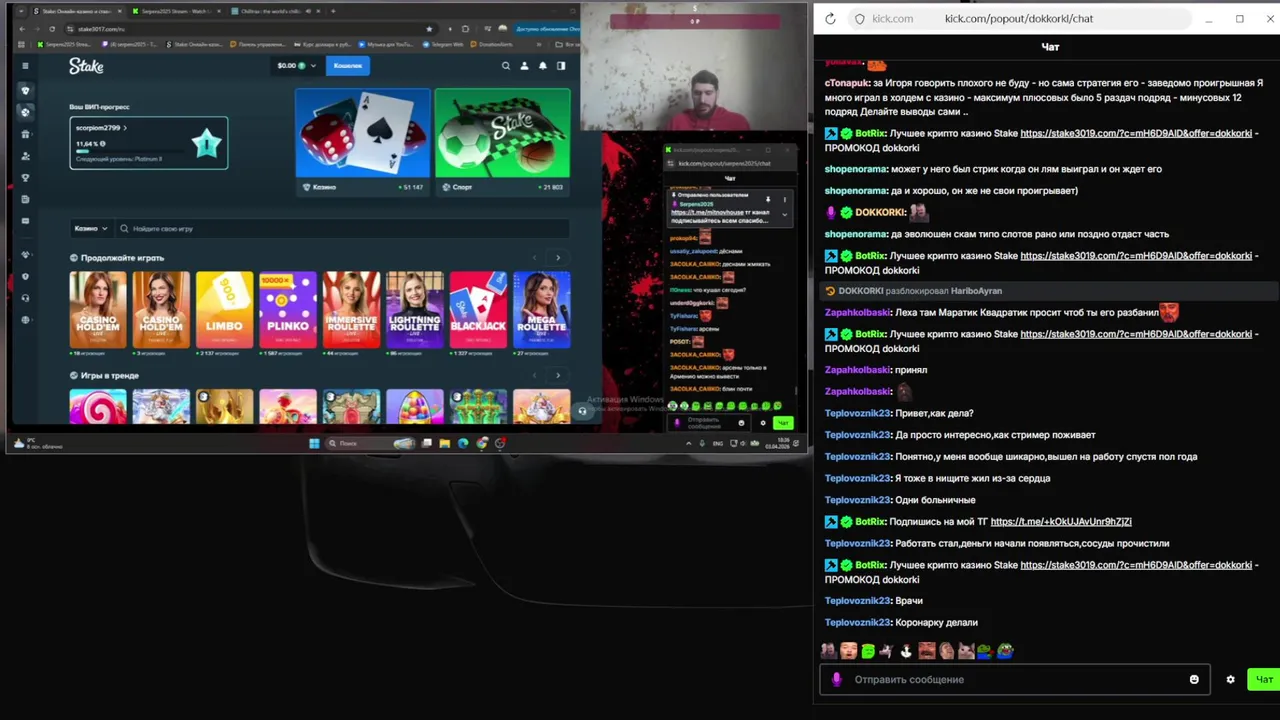Select the casino icon in Stake sidebar
The image size is (1280, 720).
(25, 91)
